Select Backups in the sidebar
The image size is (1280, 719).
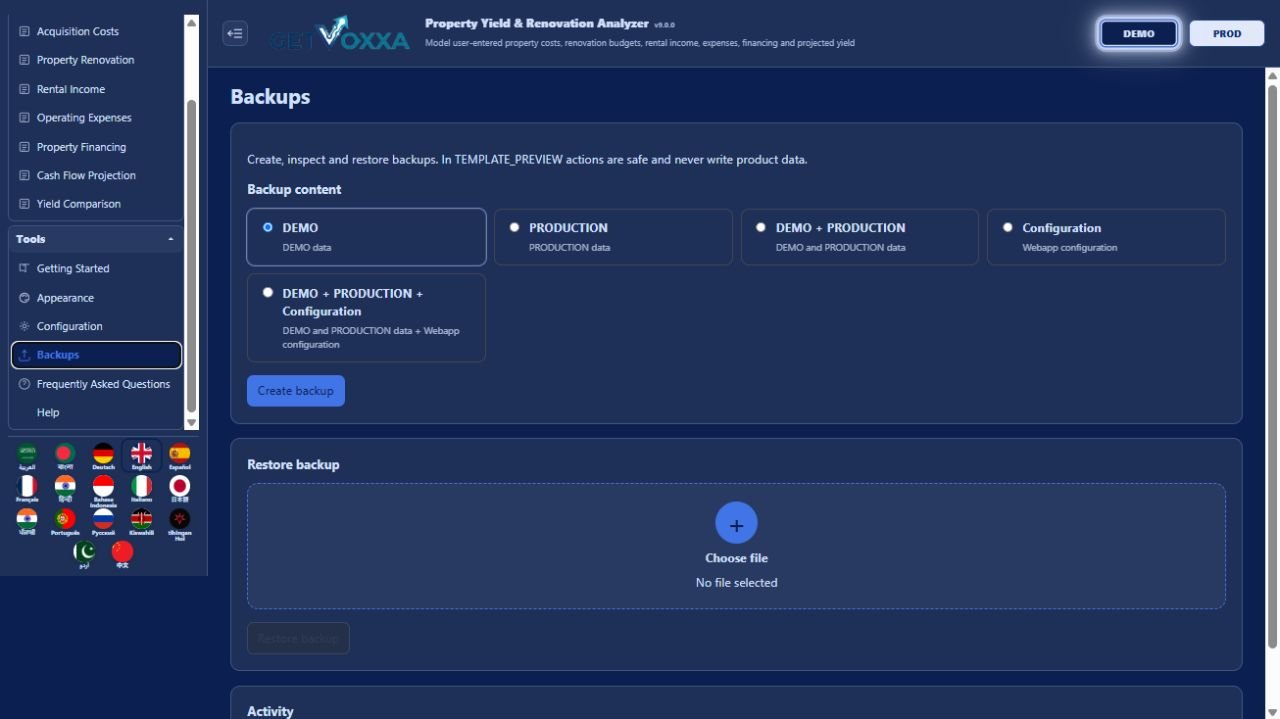click(96, 355)
